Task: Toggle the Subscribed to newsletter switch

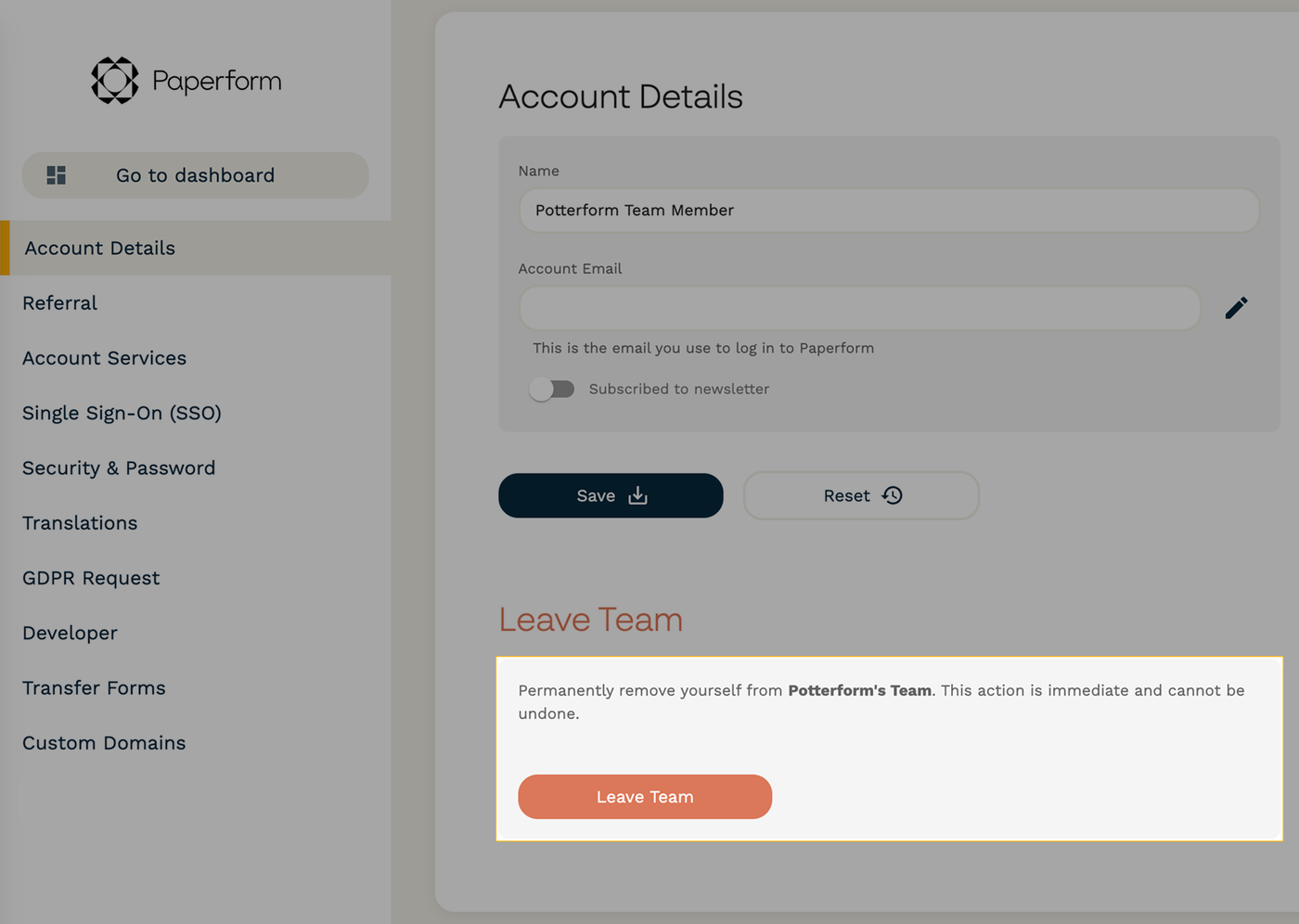Action: [552, 390]
